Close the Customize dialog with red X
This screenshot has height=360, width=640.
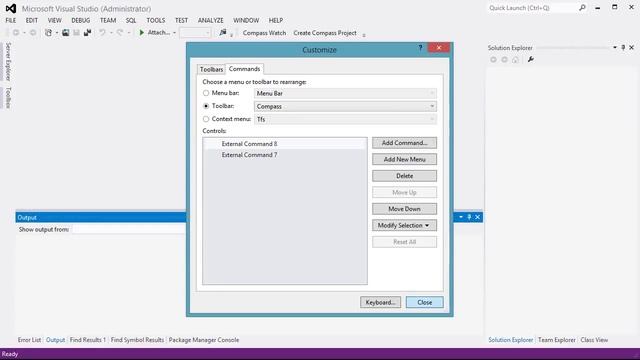click(439, 48)
